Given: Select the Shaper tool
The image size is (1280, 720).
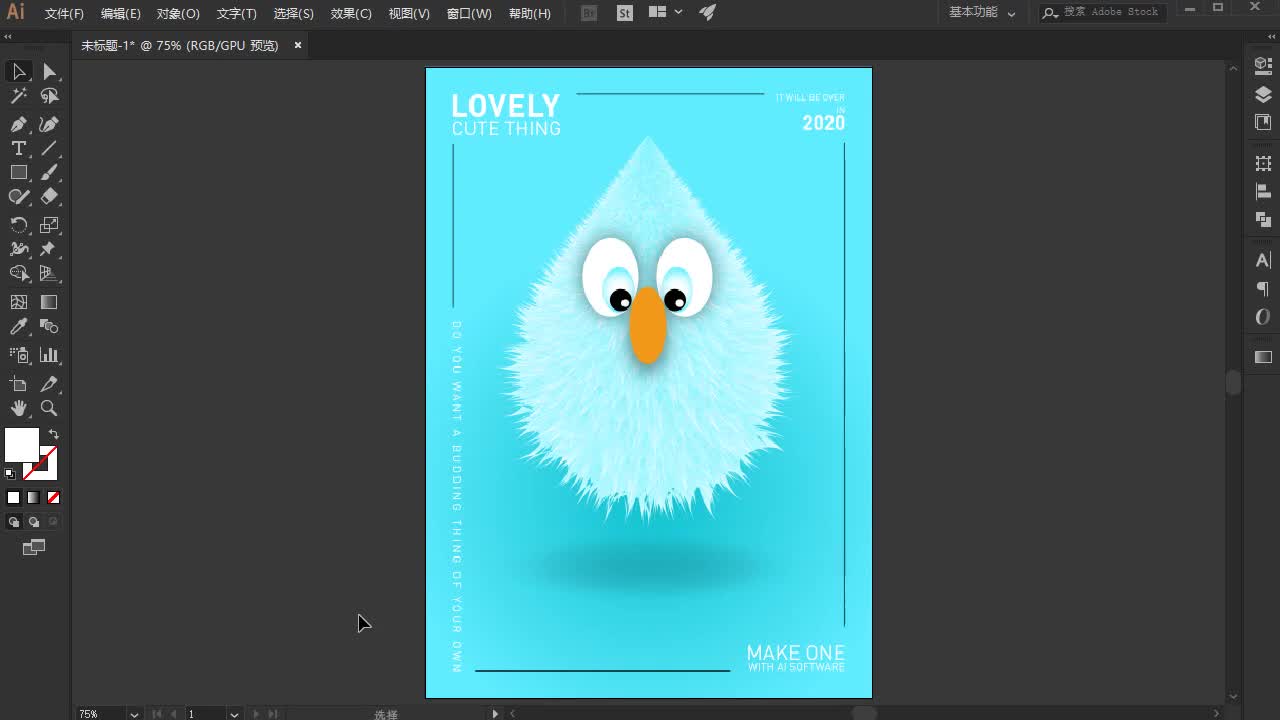Looking at the screenshot, I should (19, 197).
